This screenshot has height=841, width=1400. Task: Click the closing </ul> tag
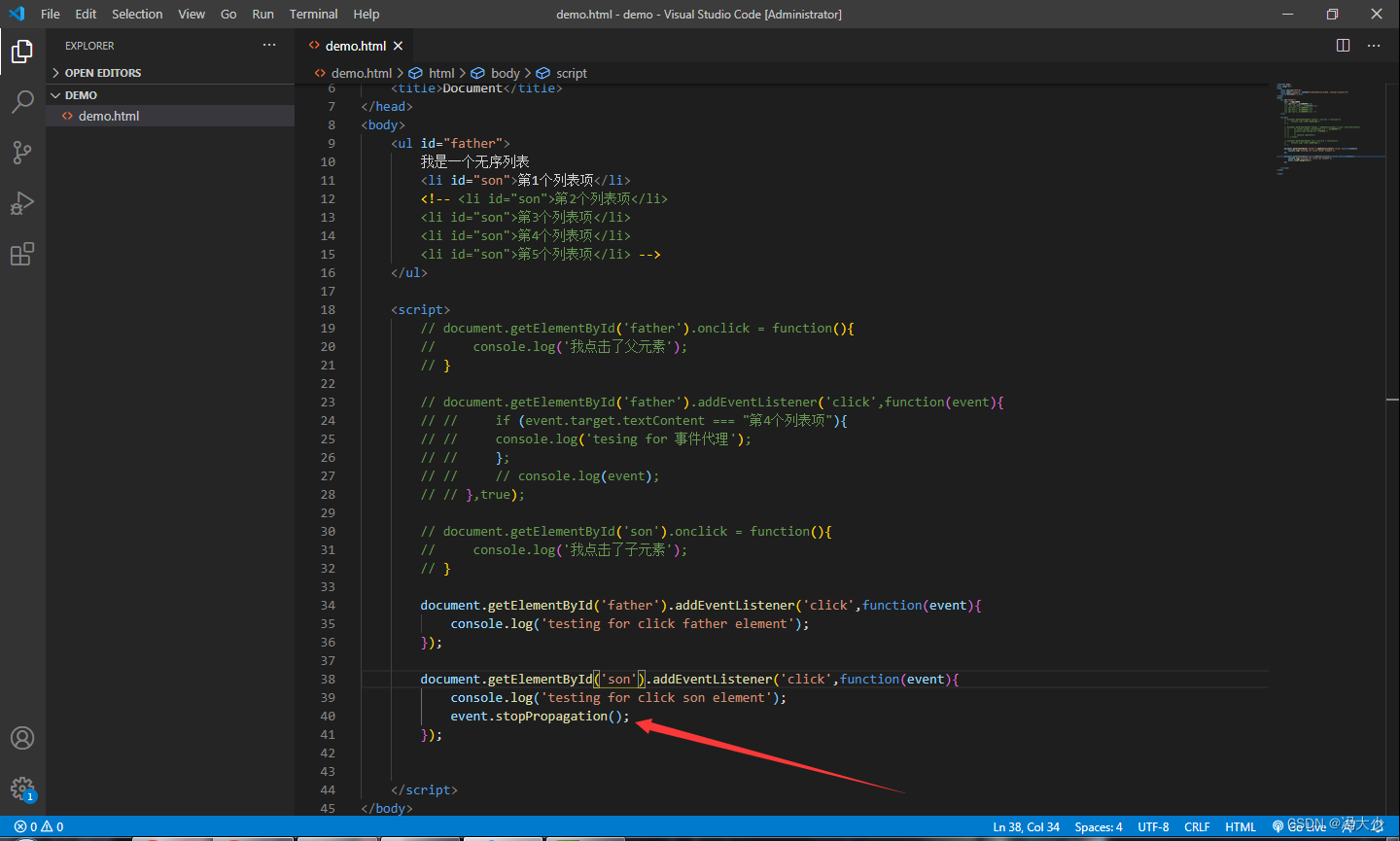coord(409,273)
